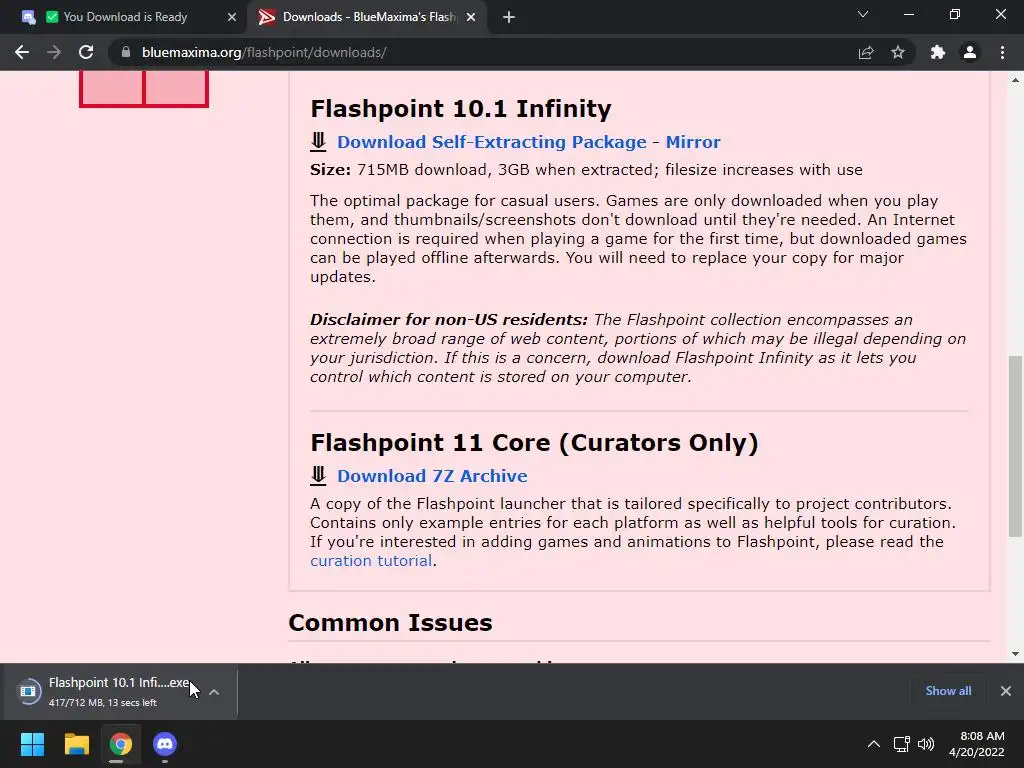
Task: Open Discord from the taskbar
Action: [x=165, y=744]
